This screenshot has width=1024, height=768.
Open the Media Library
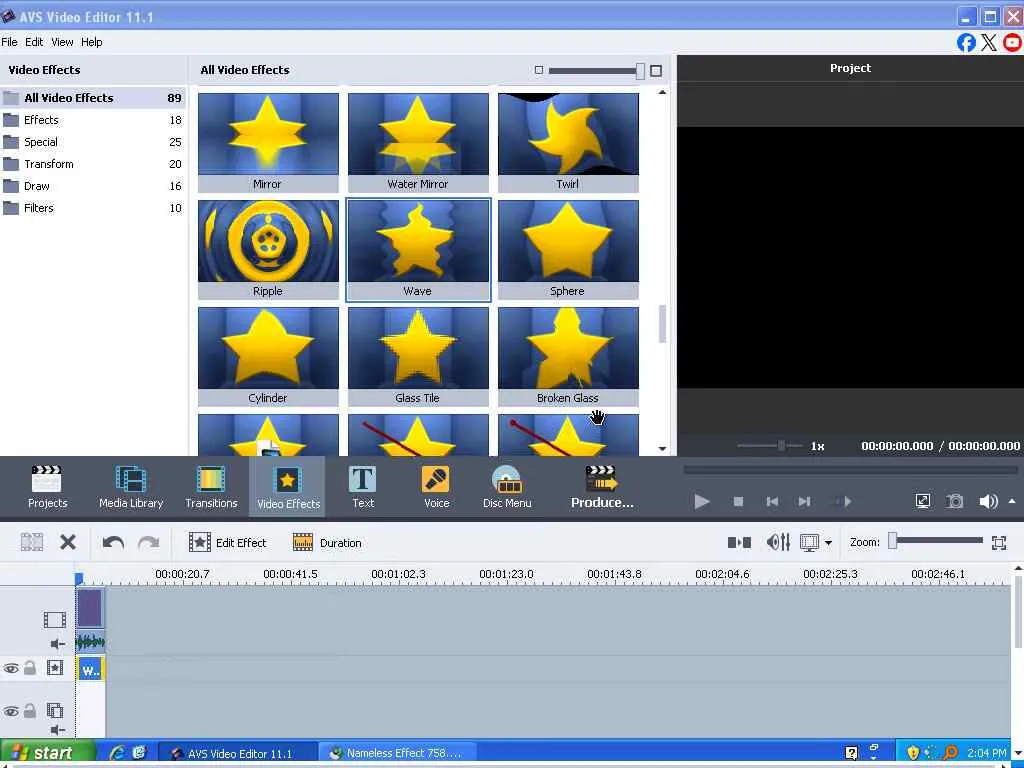[x=131, y=487]
